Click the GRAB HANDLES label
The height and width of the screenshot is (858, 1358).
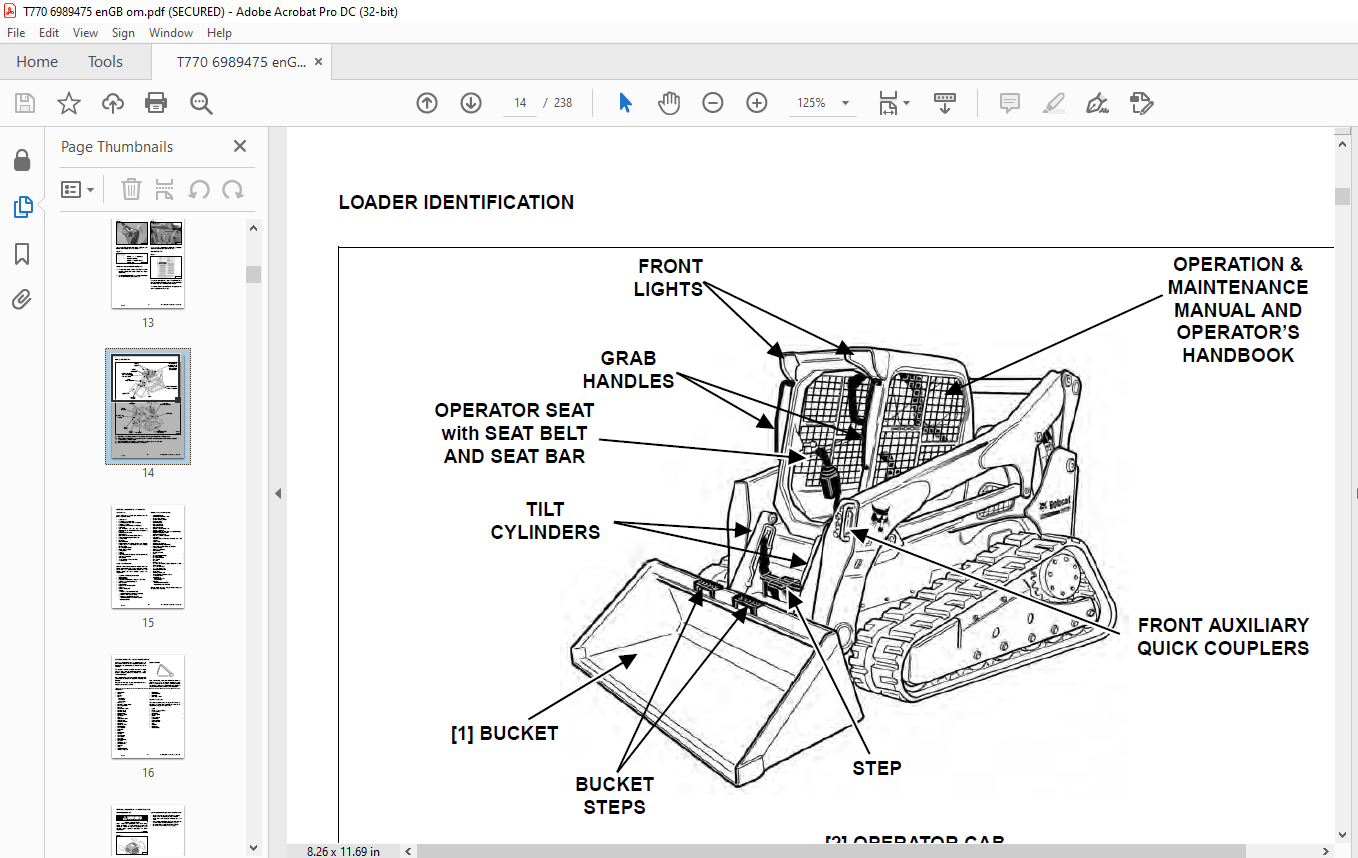click(628, 369)
